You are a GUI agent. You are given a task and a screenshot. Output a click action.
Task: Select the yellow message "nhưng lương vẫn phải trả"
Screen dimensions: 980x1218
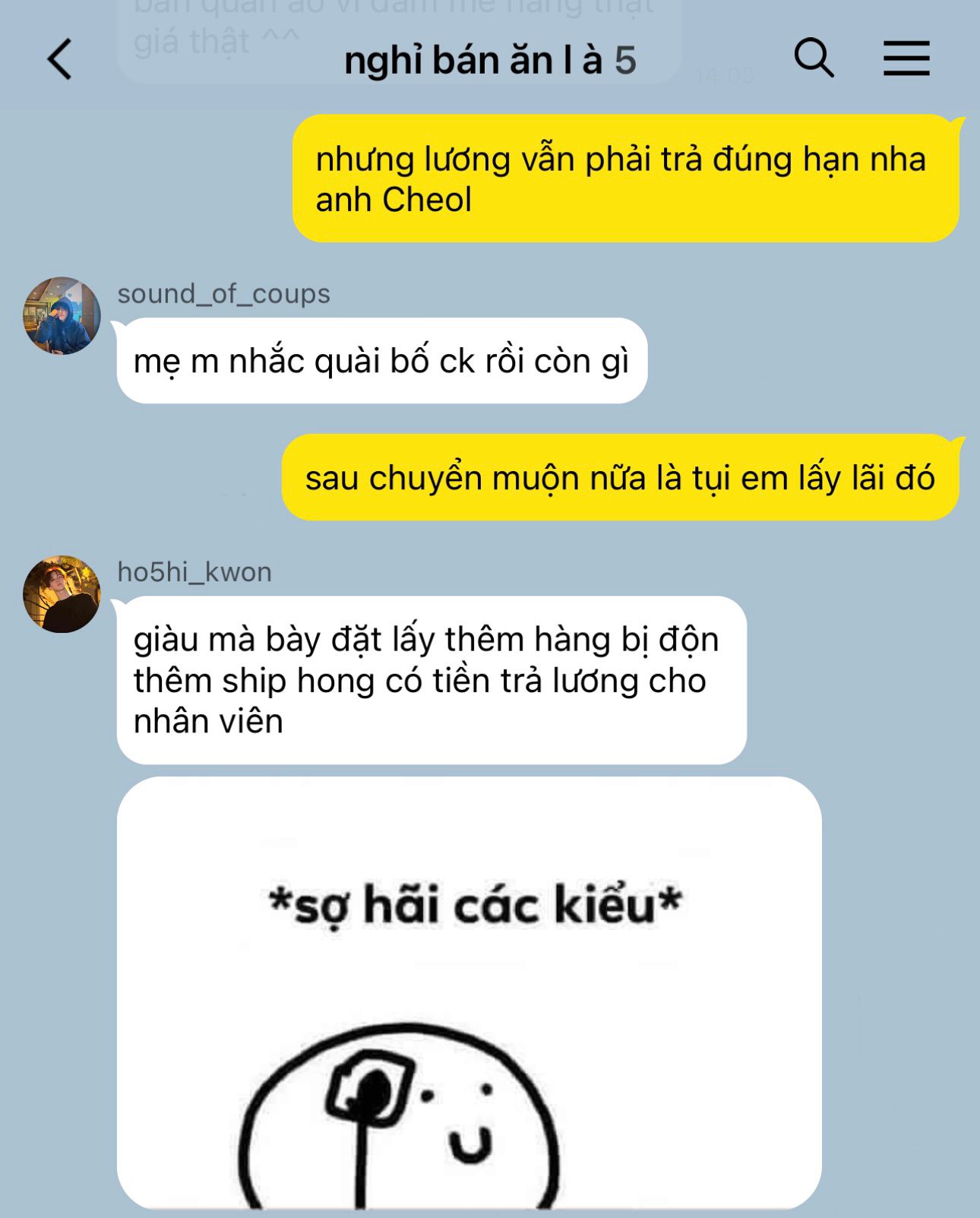626,179
